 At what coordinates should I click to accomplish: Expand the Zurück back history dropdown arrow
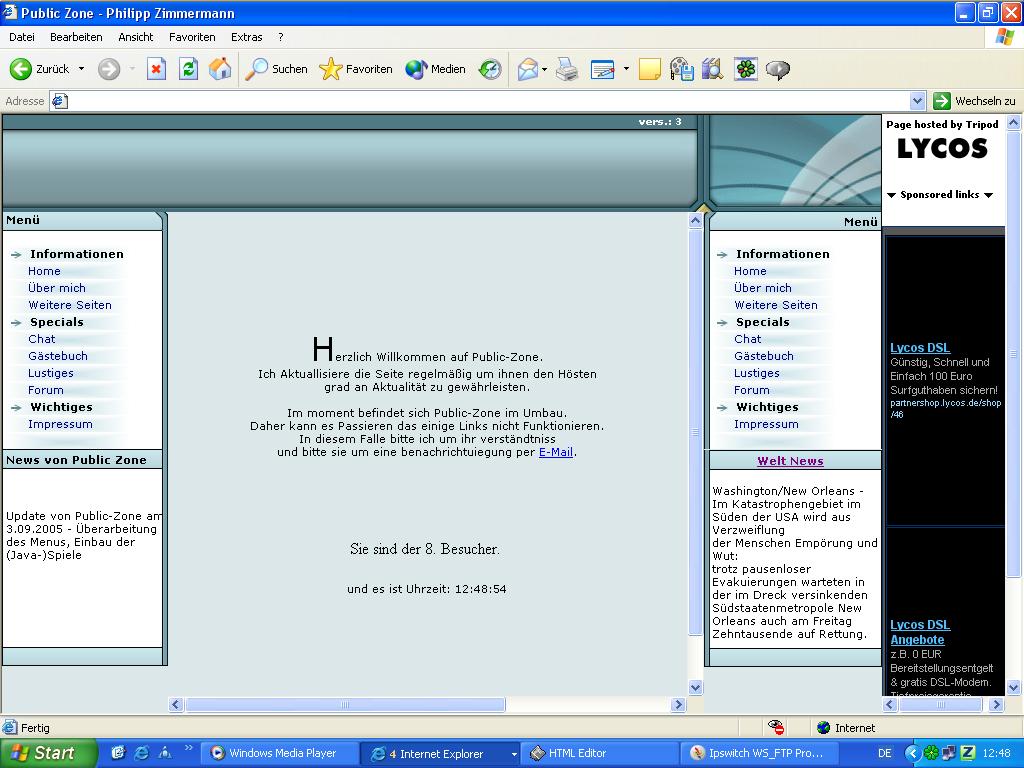pyautogui.click(x=82, y=69)
